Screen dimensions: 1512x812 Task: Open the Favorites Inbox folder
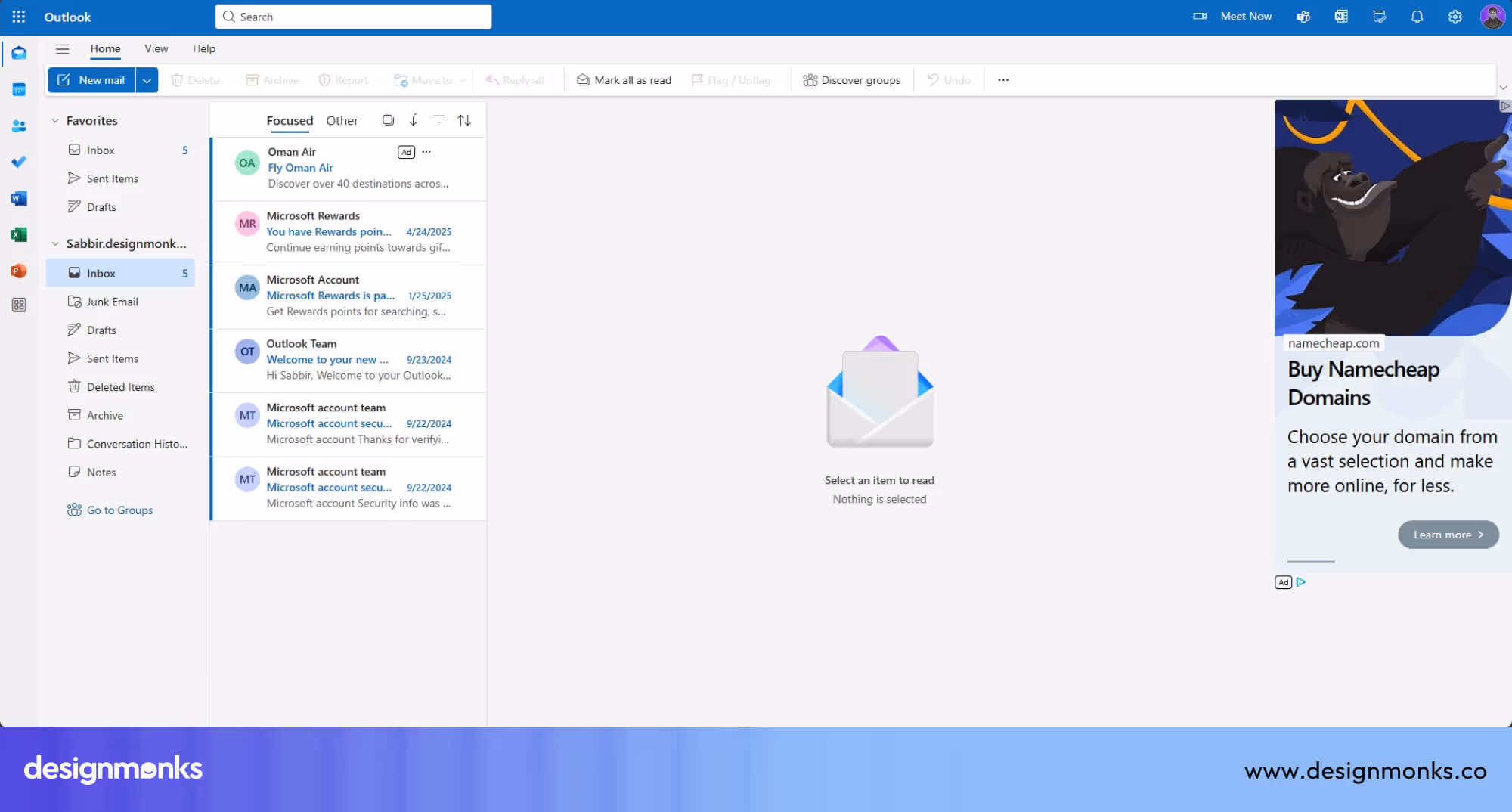(x=121, y=150)
